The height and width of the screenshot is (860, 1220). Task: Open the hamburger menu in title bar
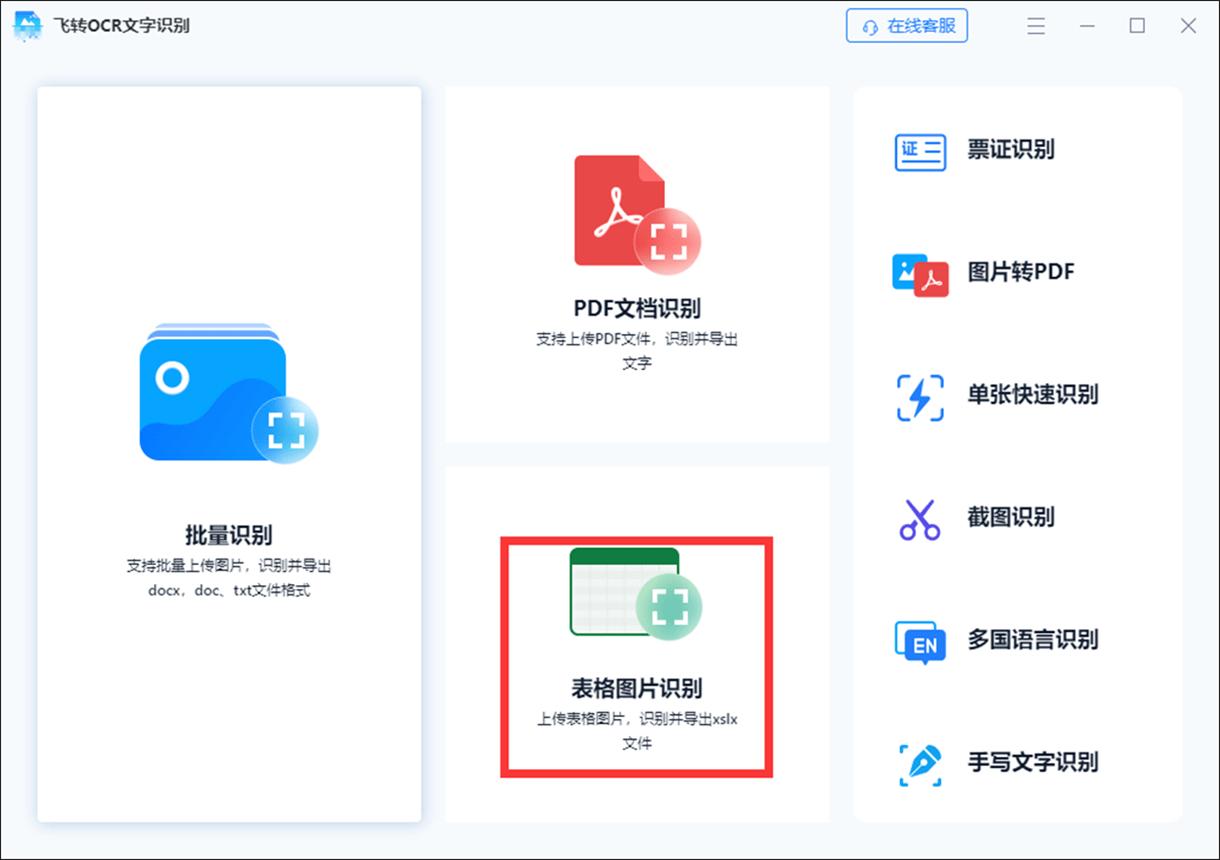point(1036,26)
